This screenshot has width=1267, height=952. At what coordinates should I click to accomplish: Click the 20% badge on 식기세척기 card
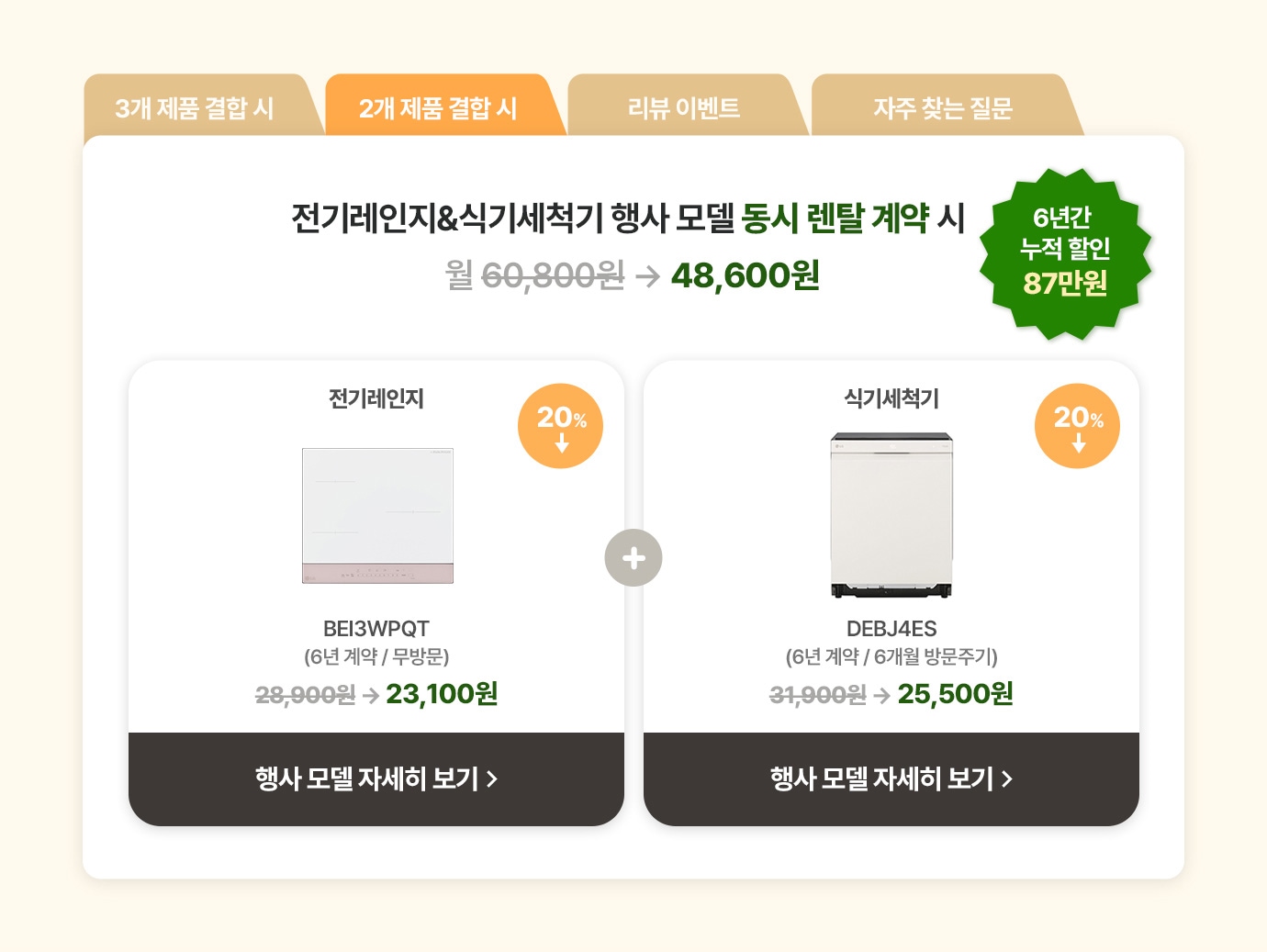click(x=1077, y=426)
